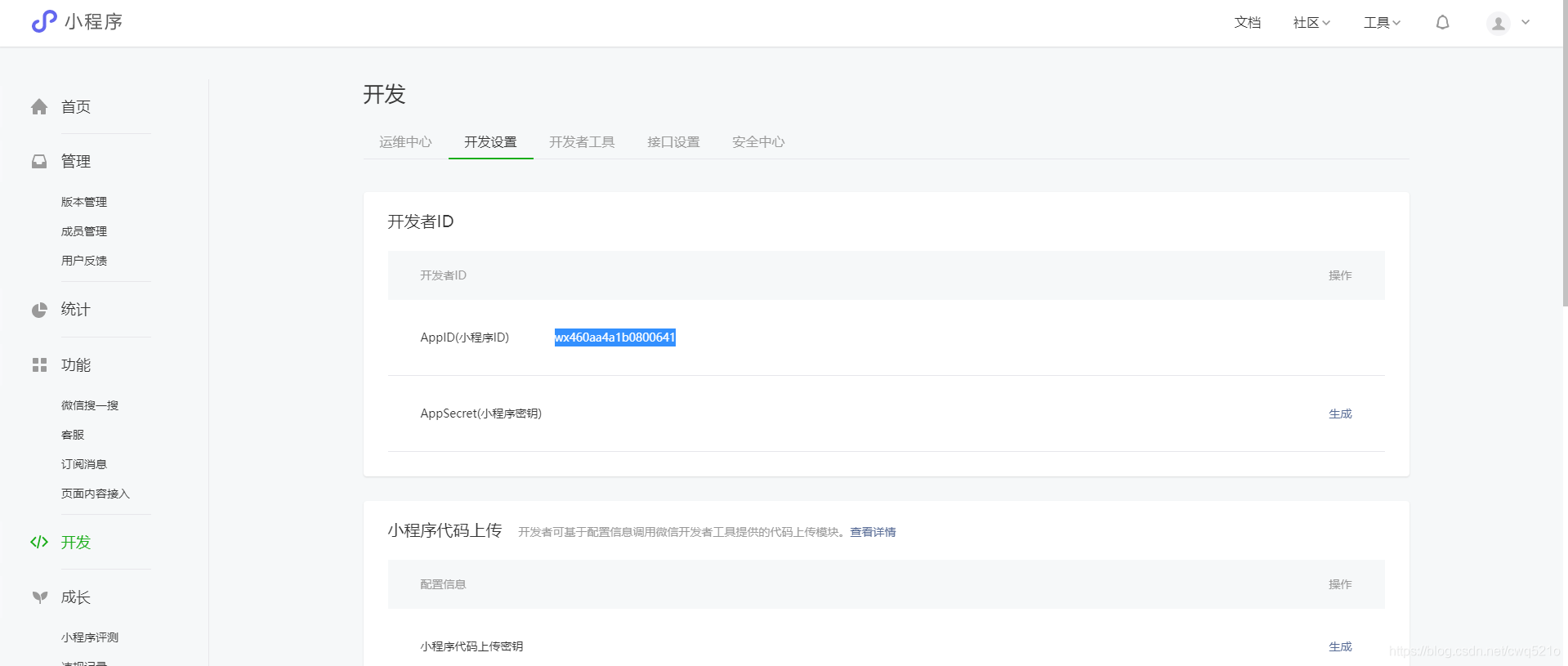Open 客服 in sidebar
Screen dimensions: 1568x666
[x=73, y=435]
